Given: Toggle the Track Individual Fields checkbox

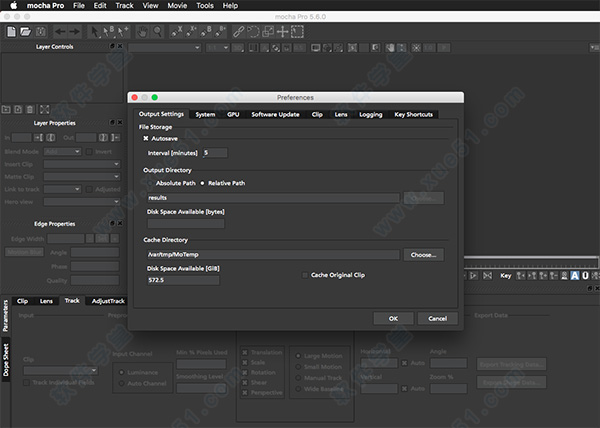Looking at the screenshot, I should (26, 382).
